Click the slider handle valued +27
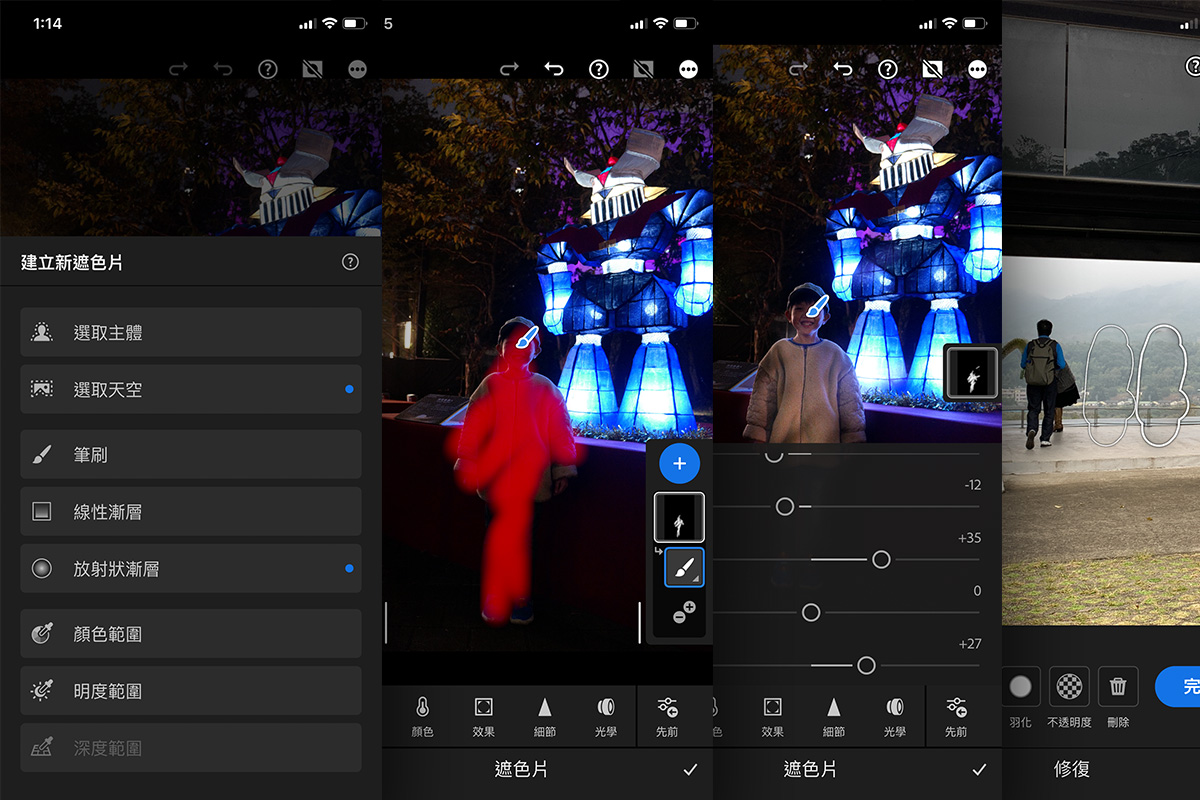The width and height of the screenshot is (1200, 800). 866,665
